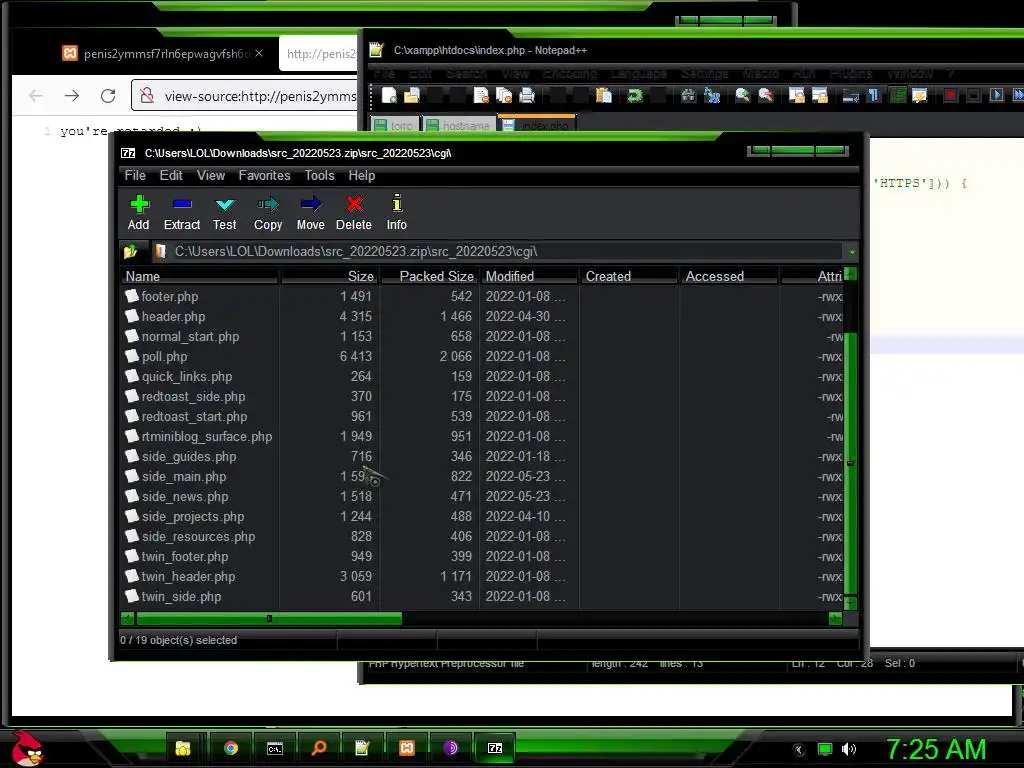Sort 7-Zip list by Name column
This screenshot has height=768, width=1024.
coord(200,276)
